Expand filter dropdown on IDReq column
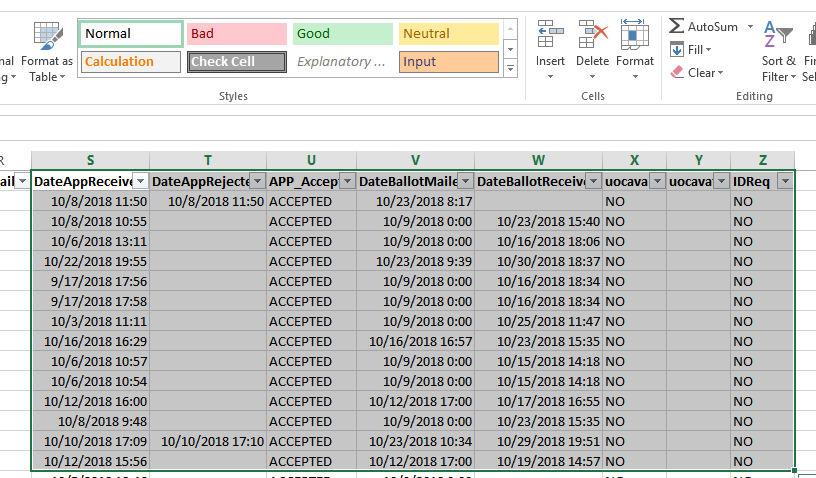Image resolution: width=816 pixels, height=478 pixels. click(784, 181)
